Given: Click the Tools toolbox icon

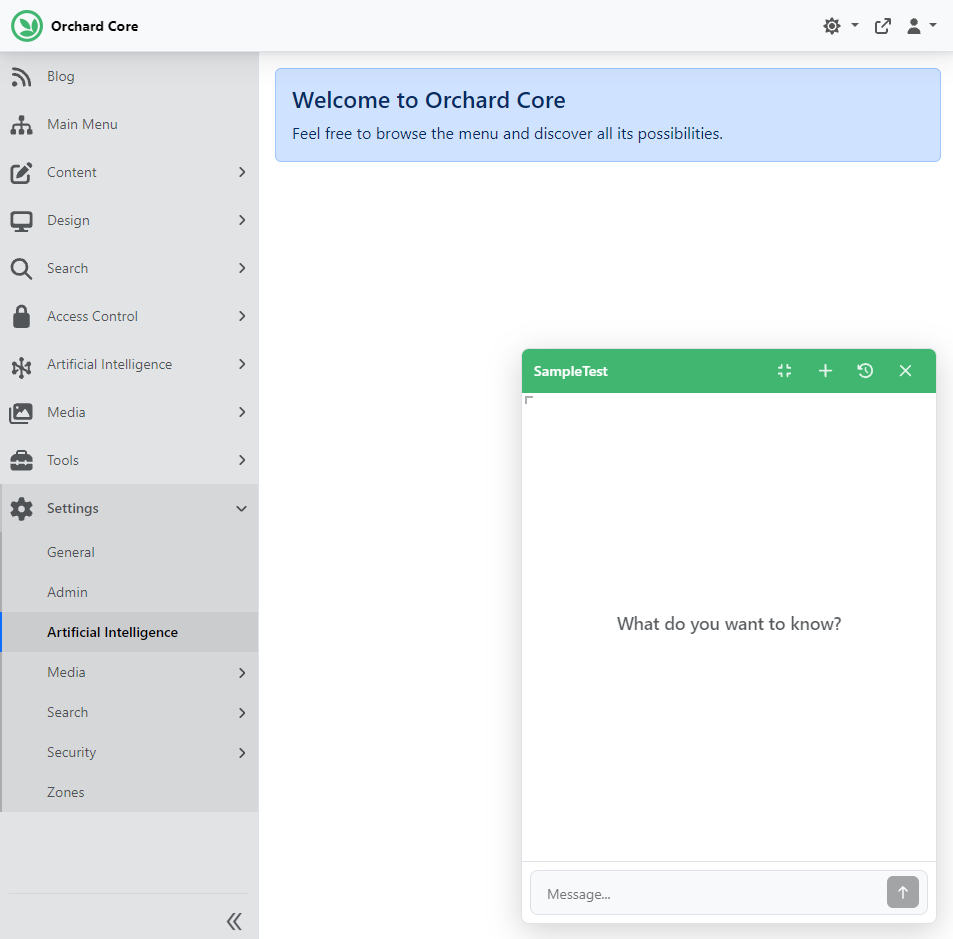Looking at the screenshot, I should 21,461.
